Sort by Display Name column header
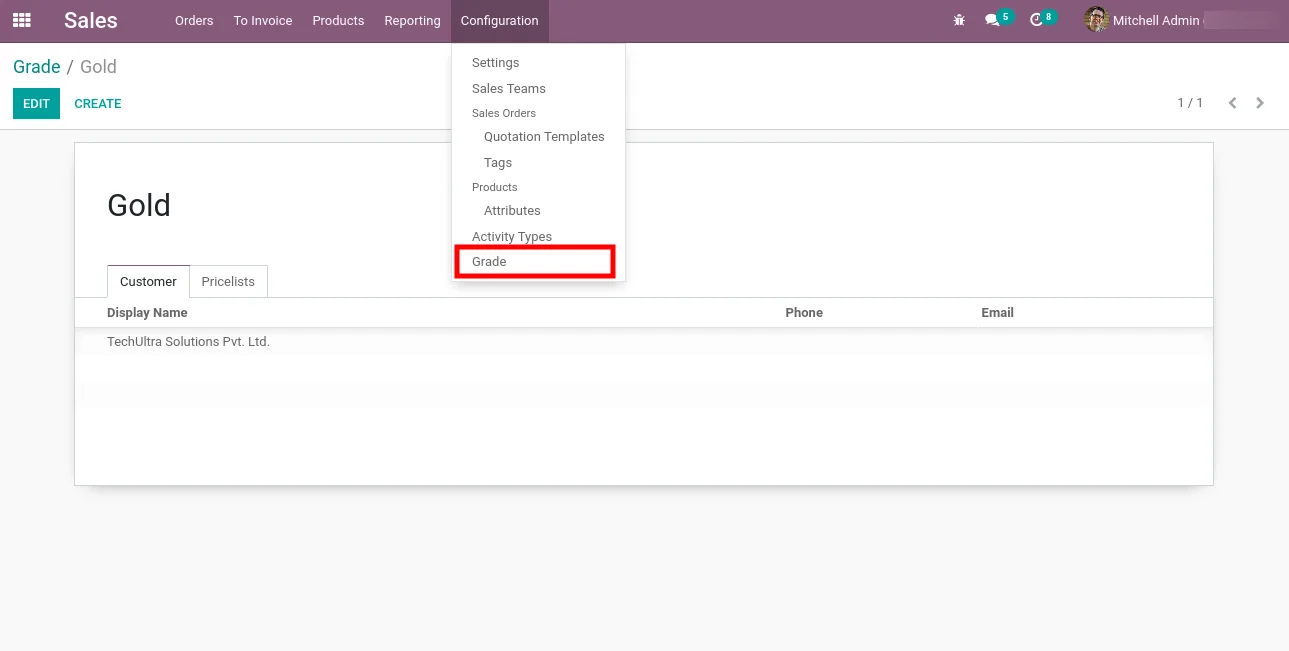Screen dimensions: 1289x651 (x=147, y=313)
